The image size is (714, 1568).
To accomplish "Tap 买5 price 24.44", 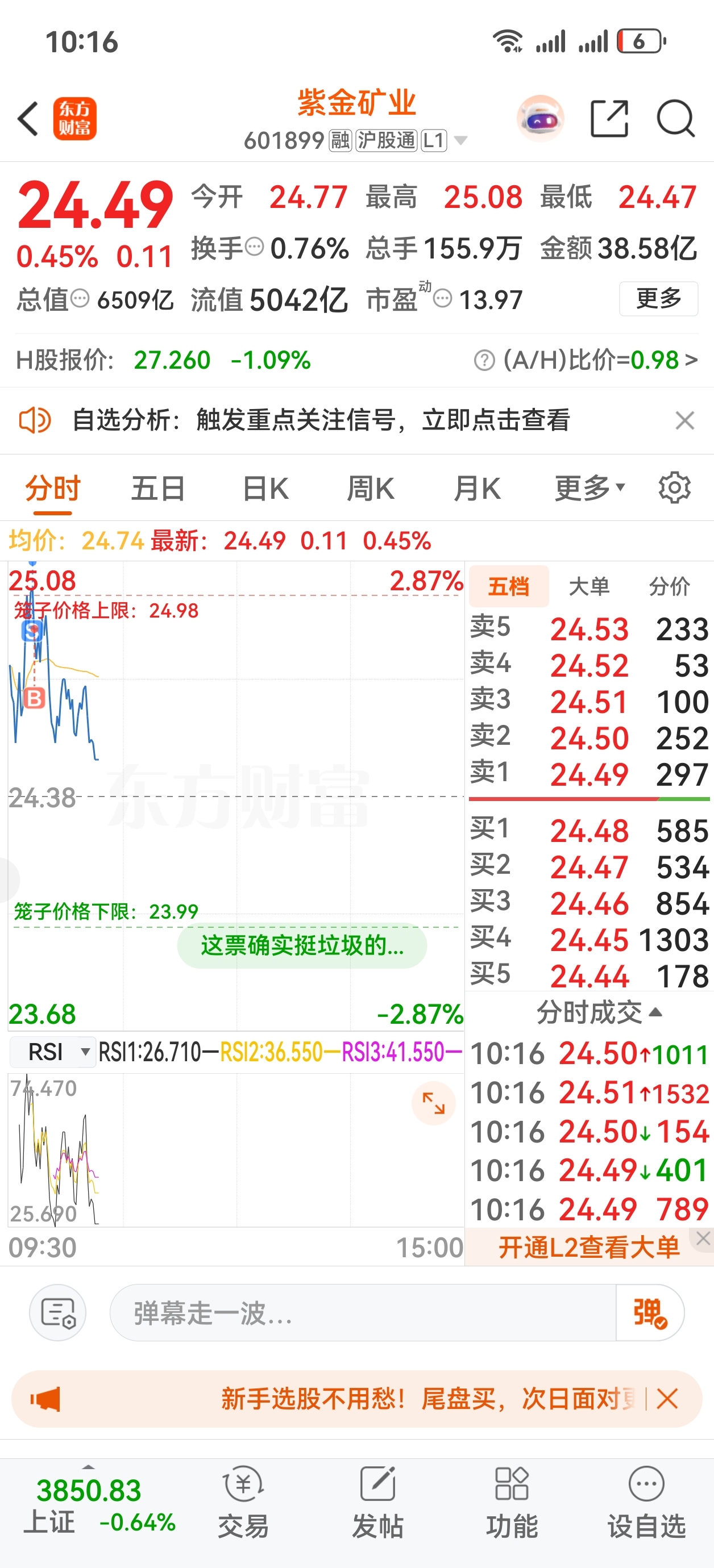I will (x=589, y=977).
